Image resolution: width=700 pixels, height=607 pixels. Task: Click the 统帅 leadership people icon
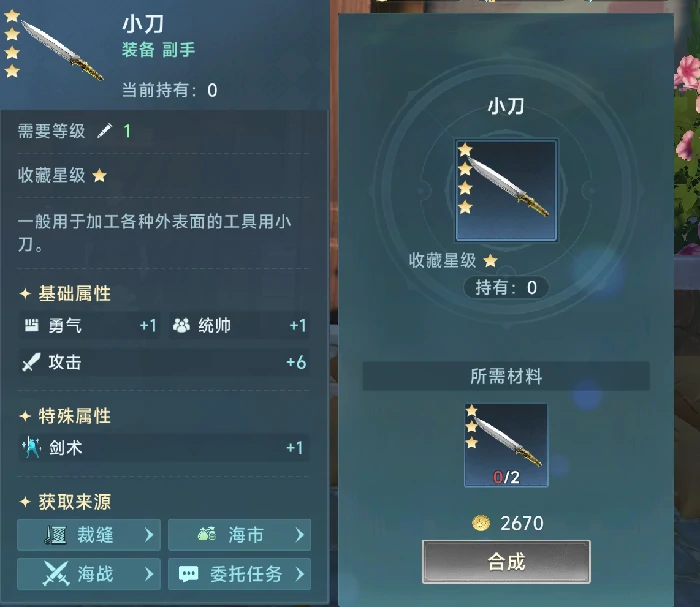click(181, 325)
